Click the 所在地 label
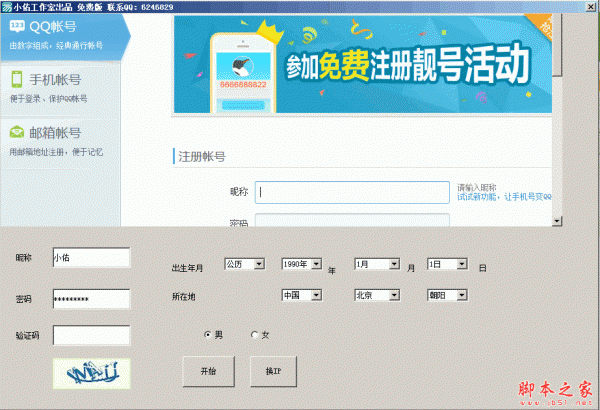 (x=184, y=296)
